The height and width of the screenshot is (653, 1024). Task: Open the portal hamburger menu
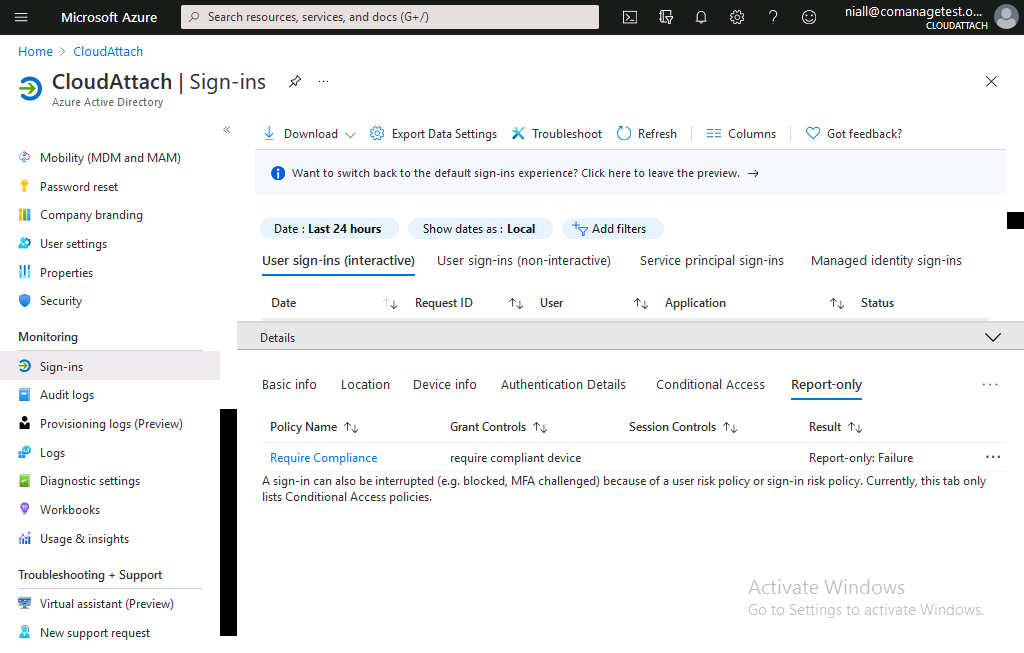21,17
